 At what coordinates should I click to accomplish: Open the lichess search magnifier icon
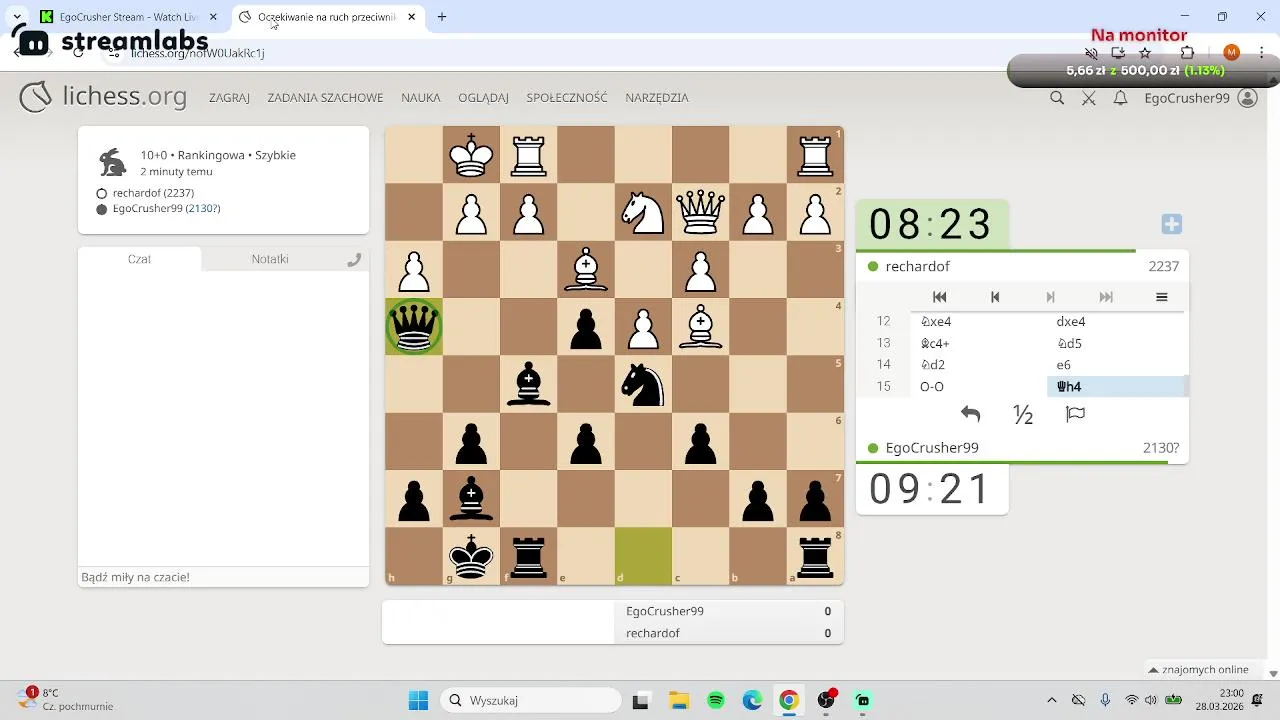pos(1057,98)
